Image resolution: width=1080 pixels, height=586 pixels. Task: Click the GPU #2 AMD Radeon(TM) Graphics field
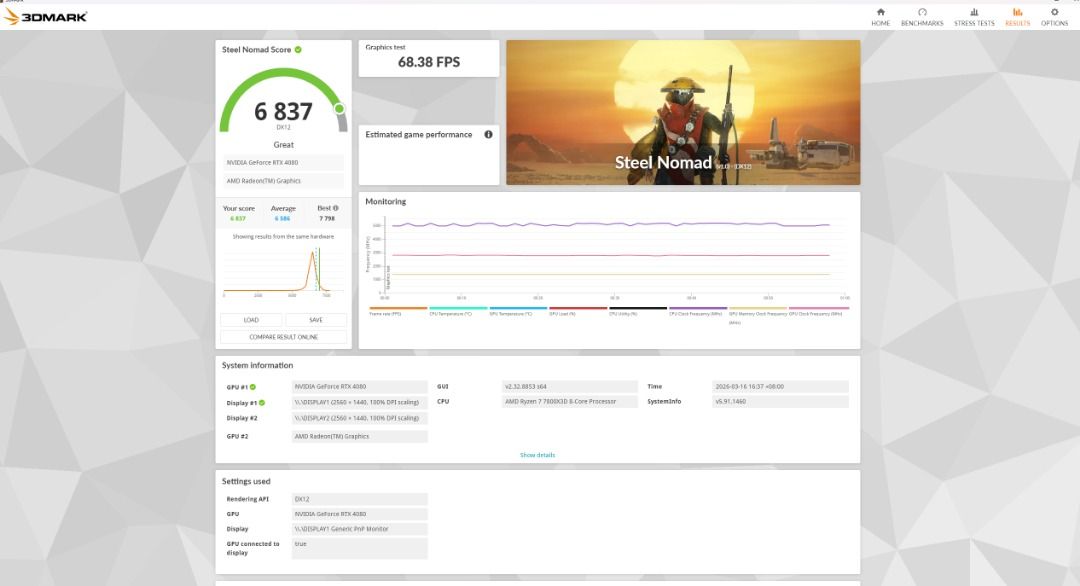coord(360,437)
